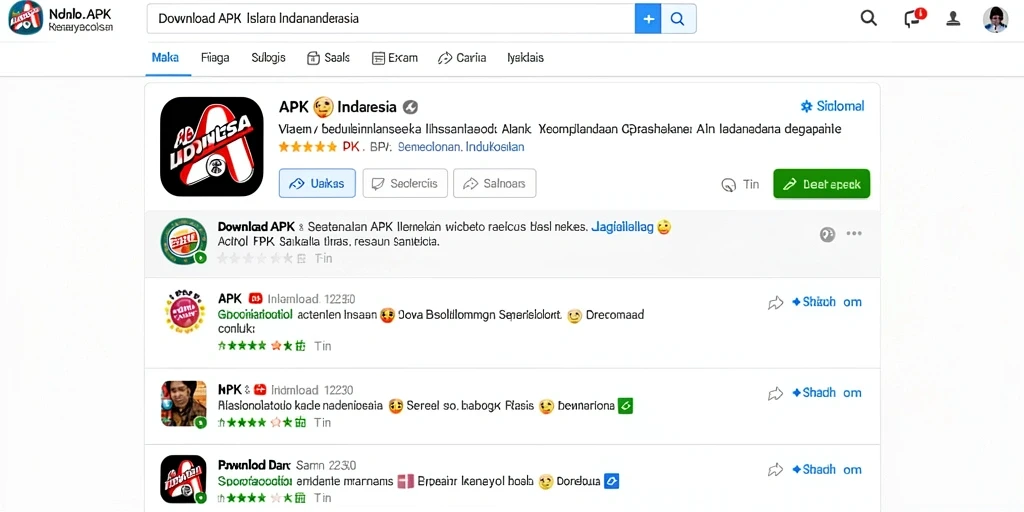
Task: Click Shach om link in Gpociiariaotiol row
Action: (x=826, y=302)
